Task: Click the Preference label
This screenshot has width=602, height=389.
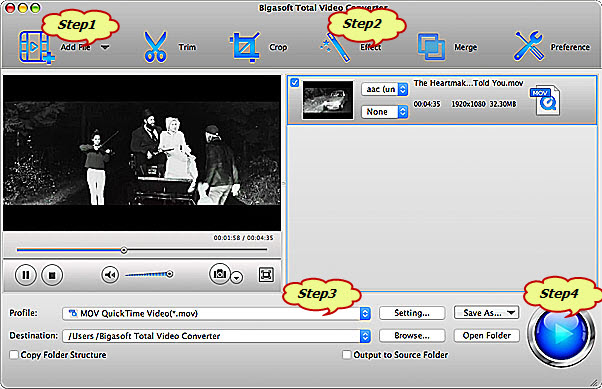Action: pyautogui.click(x=570, y=47)
